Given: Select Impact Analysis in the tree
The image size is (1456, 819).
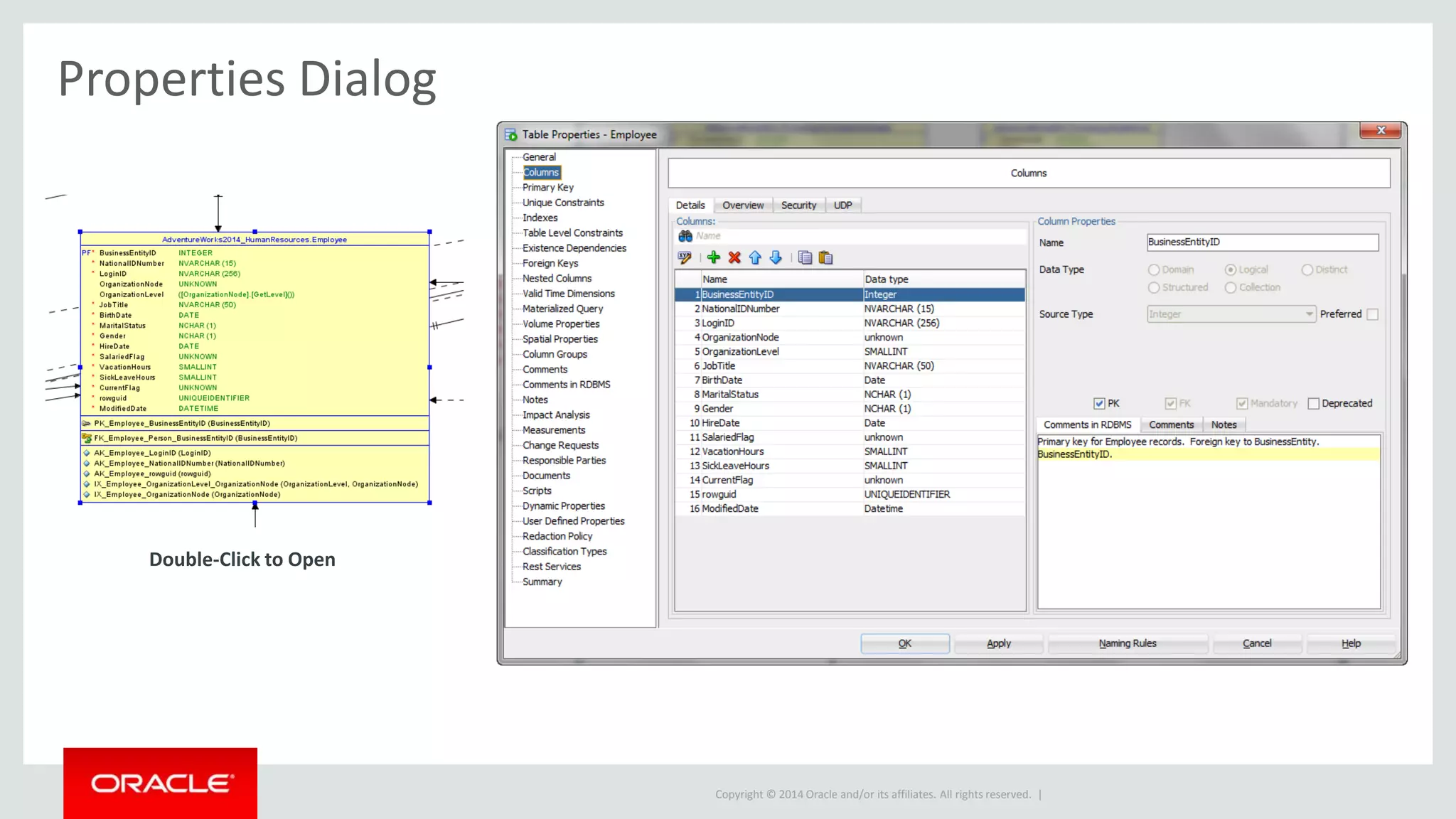Looking at the screenshot, I should [556, 415].
